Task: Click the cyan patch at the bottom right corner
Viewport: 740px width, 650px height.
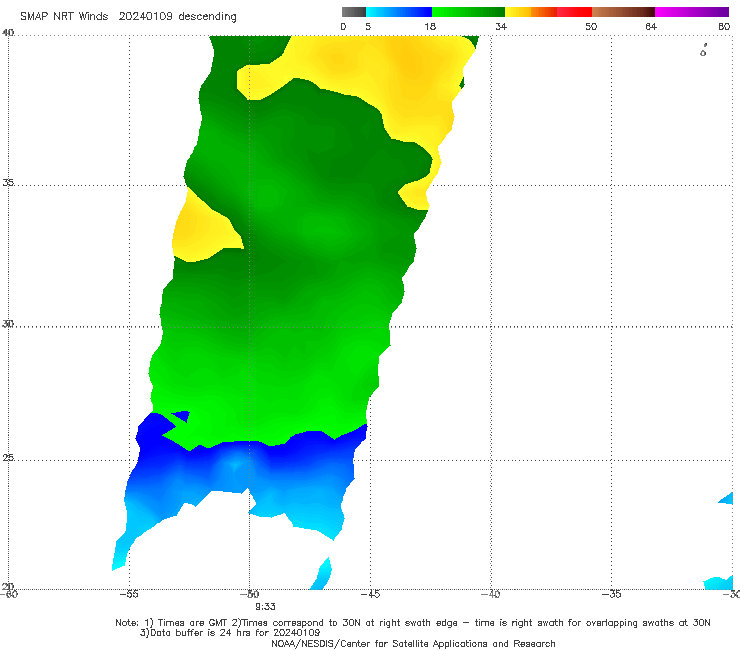Action: pos(719,583)
